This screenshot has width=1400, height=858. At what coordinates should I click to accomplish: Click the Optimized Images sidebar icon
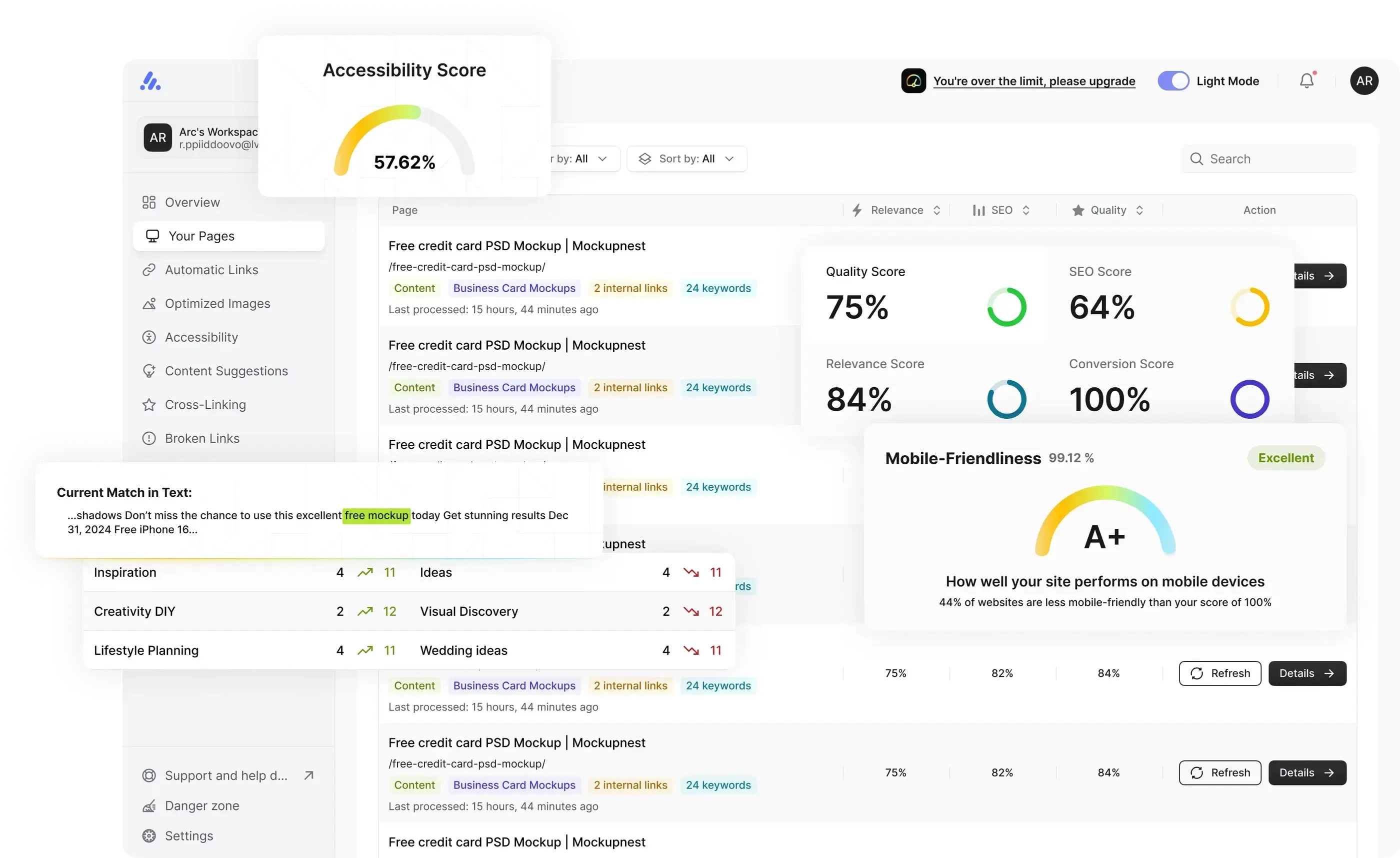click(149, 304)
